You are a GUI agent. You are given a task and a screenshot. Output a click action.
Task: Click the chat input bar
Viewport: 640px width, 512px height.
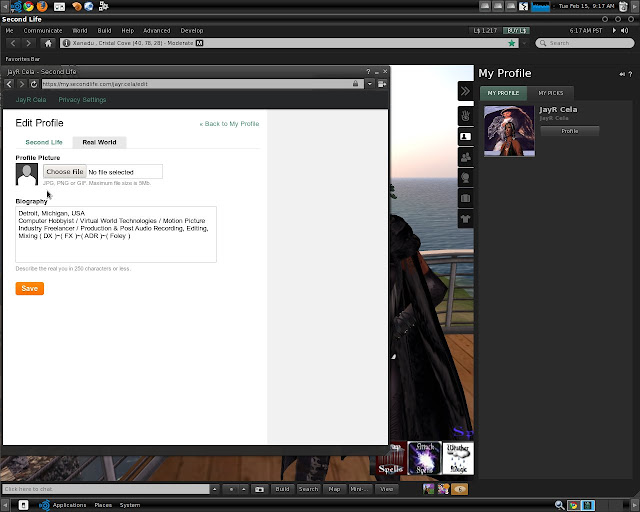(106, 489)
